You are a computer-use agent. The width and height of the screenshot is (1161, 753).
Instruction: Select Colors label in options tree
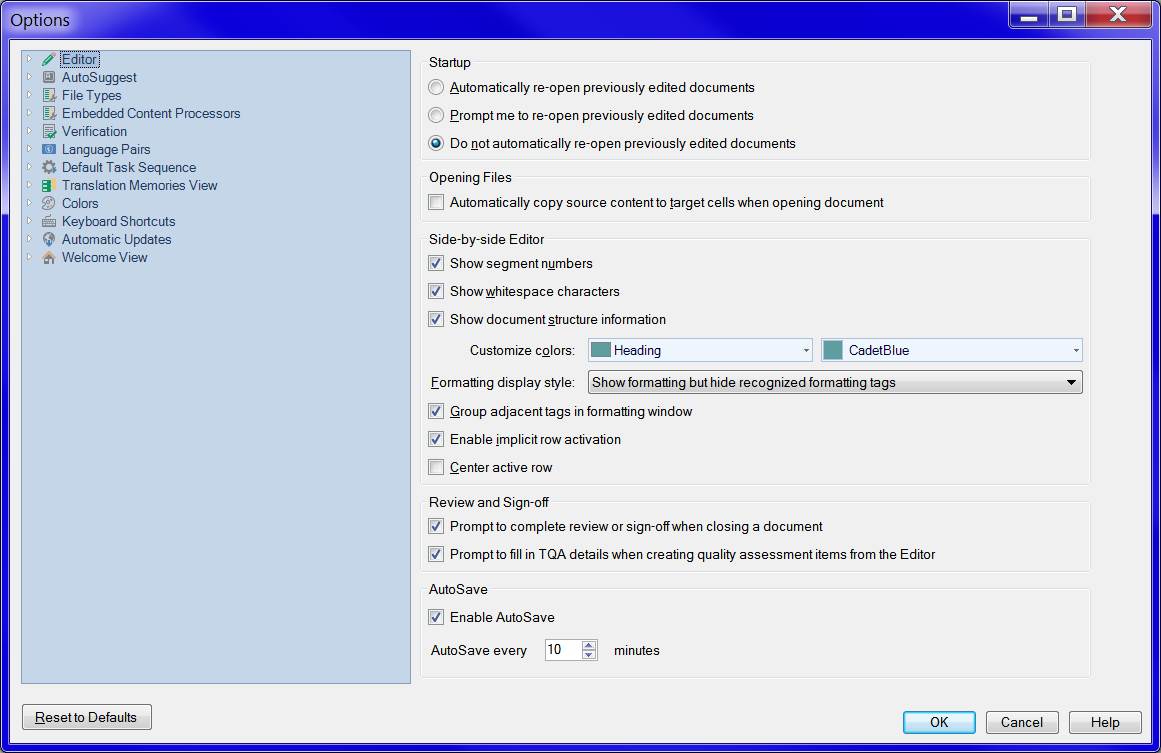(x=80, y=203)
